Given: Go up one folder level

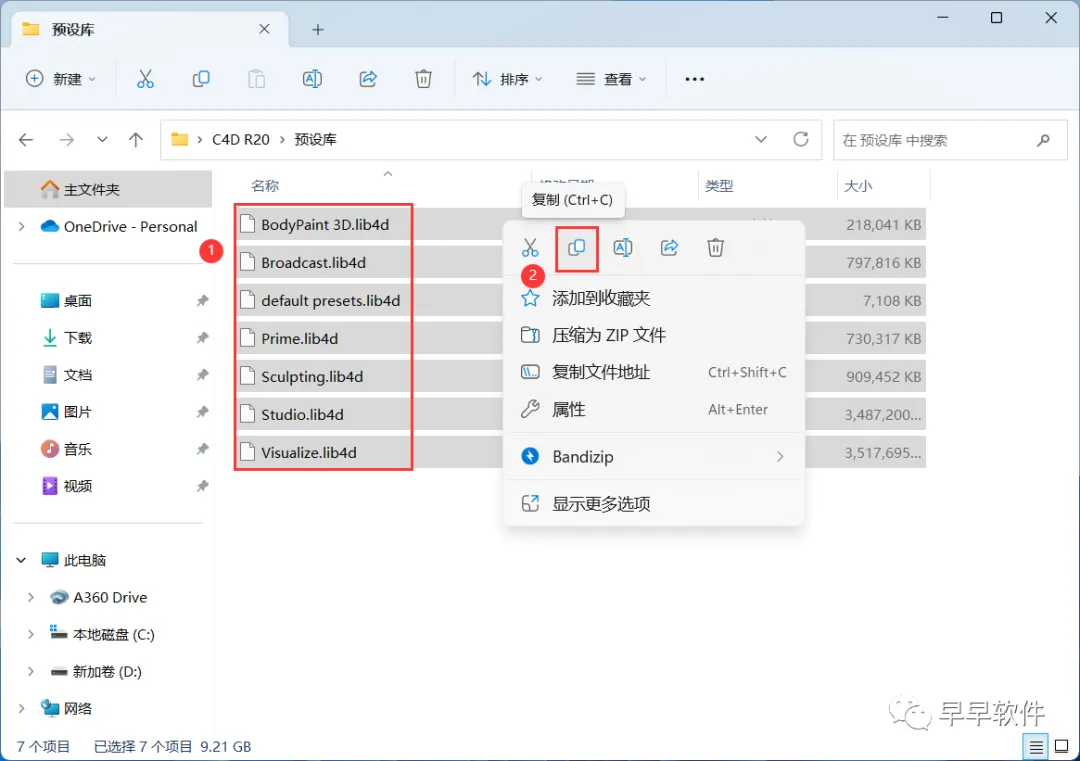Looking at the screenshot, I should tap(136, 140).
